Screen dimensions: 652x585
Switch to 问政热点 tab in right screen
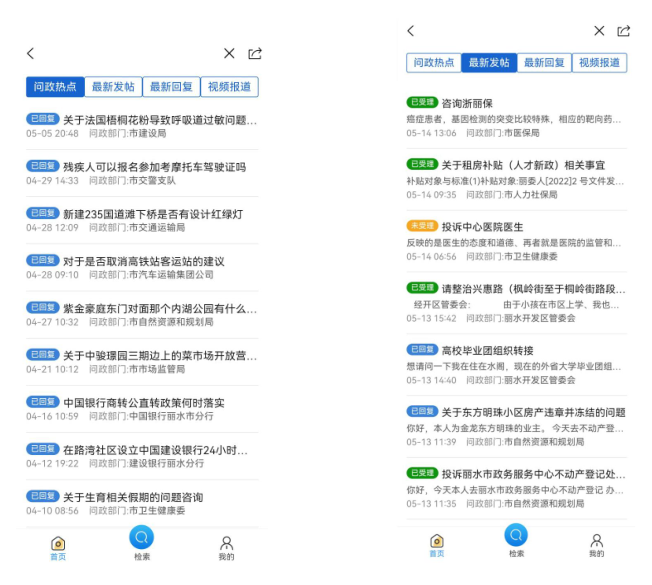(x=434, y=63)
